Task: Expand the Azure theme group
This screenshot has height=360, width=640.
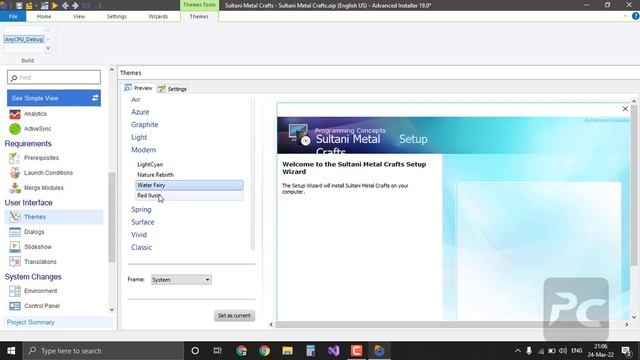Action: [x=140, y=112]
